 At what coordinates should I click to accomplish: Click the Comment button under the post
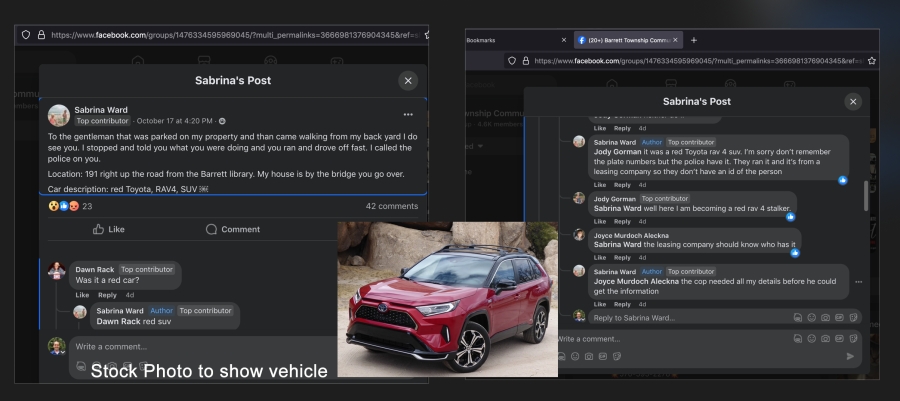coord(233,229)
